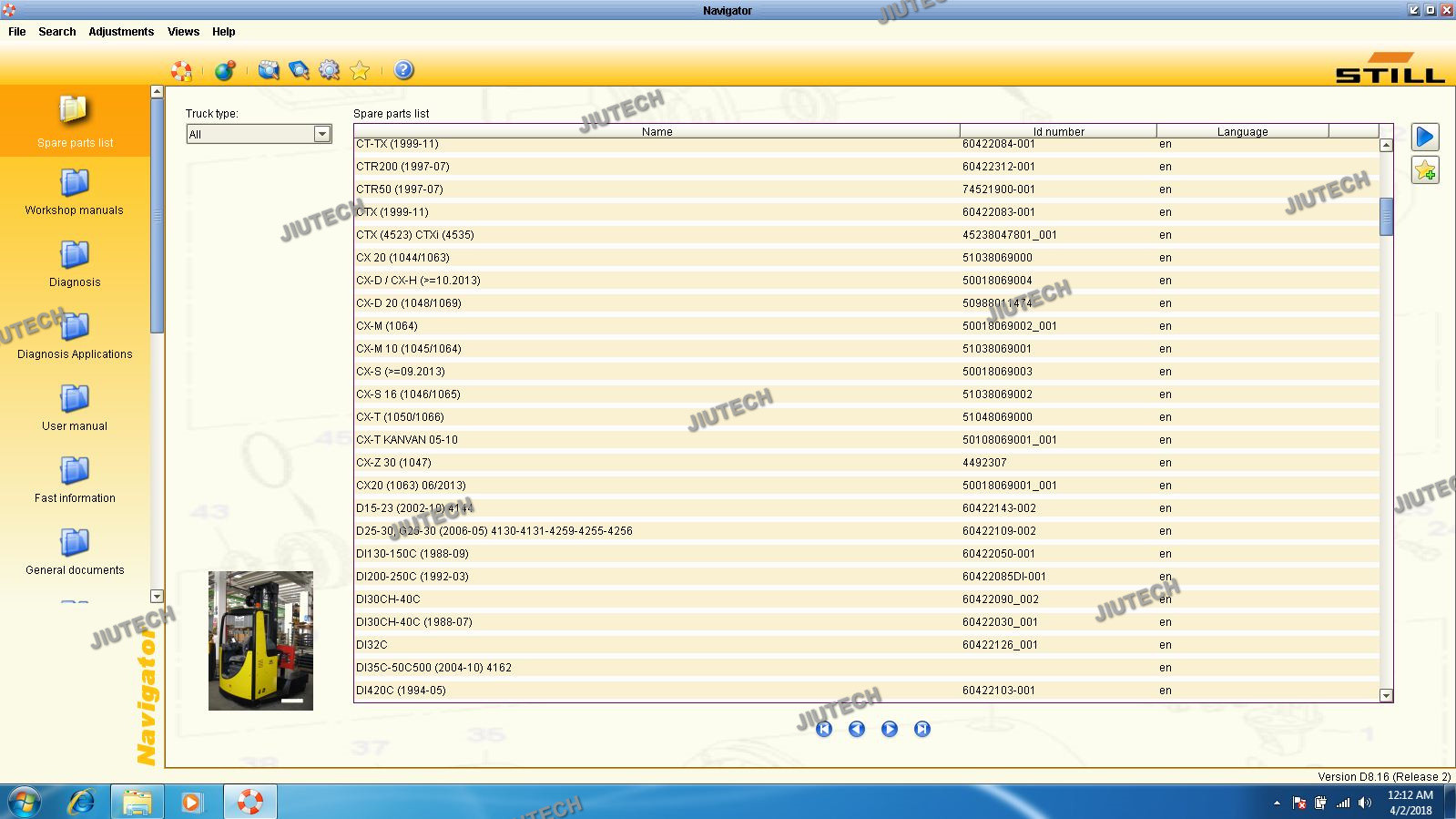1456x819 pixels.
Task: Open media player taskbar icon
Action: point(191,802)
